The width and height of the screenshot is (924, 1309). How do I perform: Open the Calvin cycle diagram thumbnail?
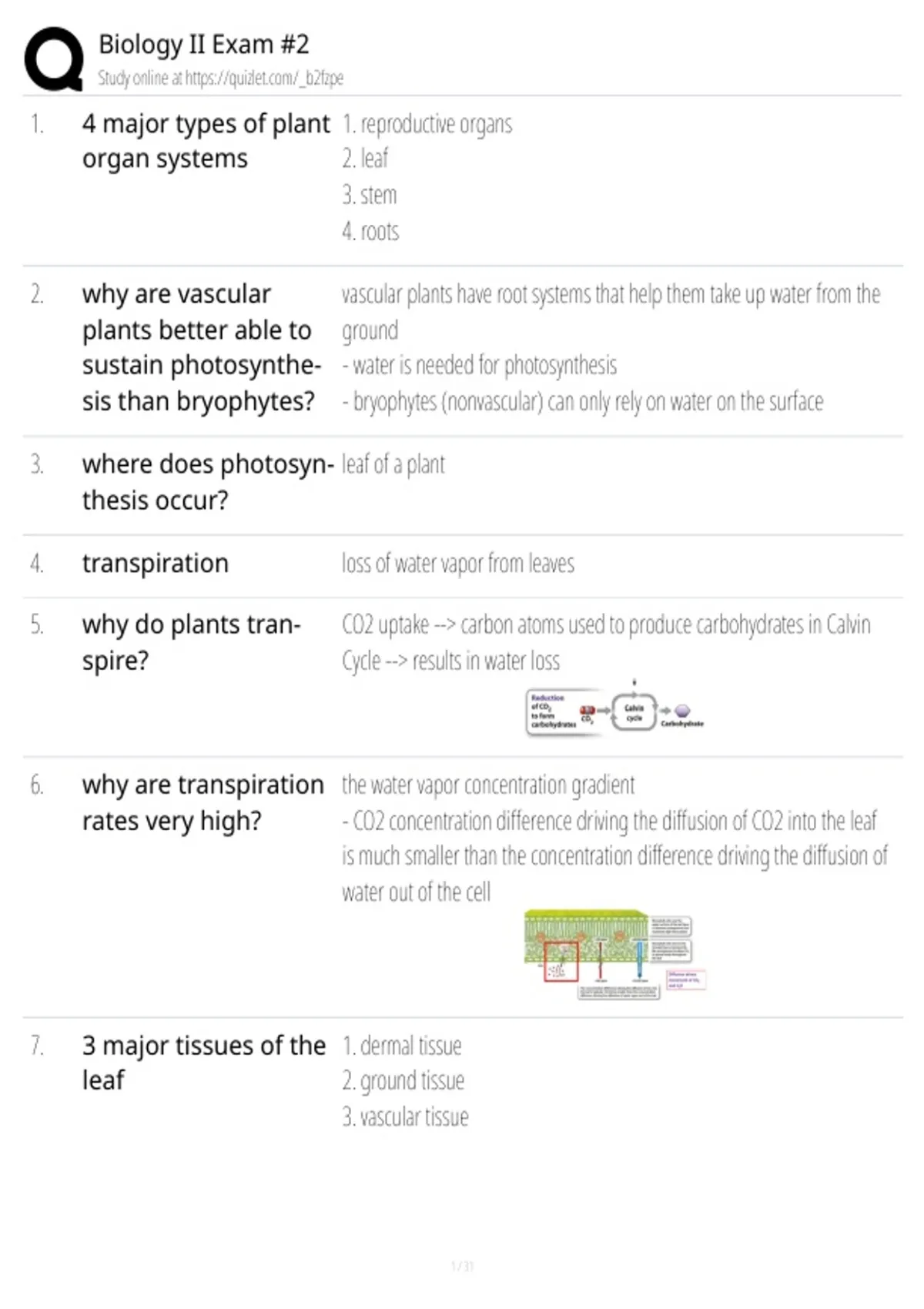coord(614,711)
